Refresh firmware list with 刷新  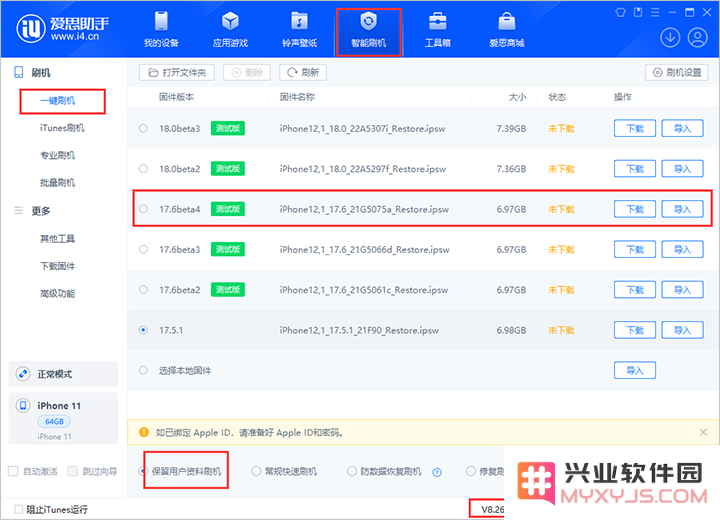pos(303,72)
